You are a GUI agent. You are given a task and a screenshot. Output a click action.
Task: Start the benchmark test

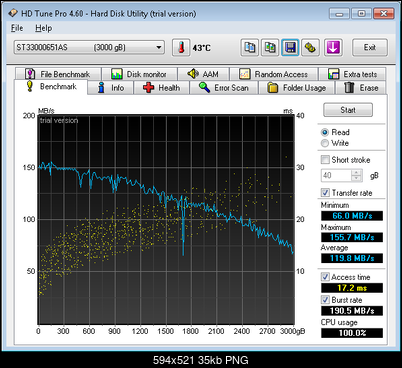[x=348, y=110]
